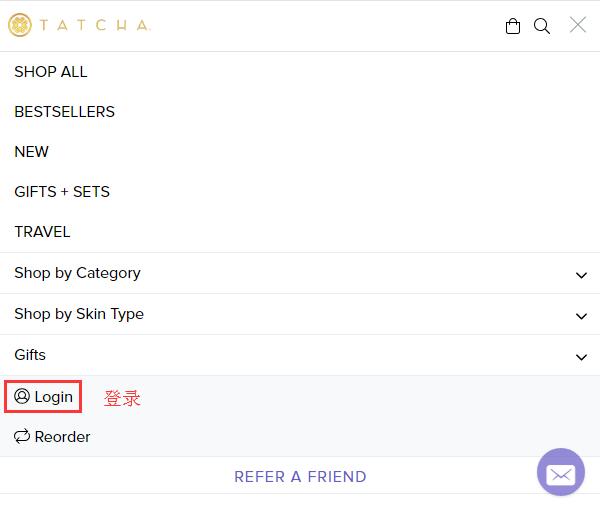600x510 pixels.
Task: Click the reorder arrows icon
Action: 22,436
